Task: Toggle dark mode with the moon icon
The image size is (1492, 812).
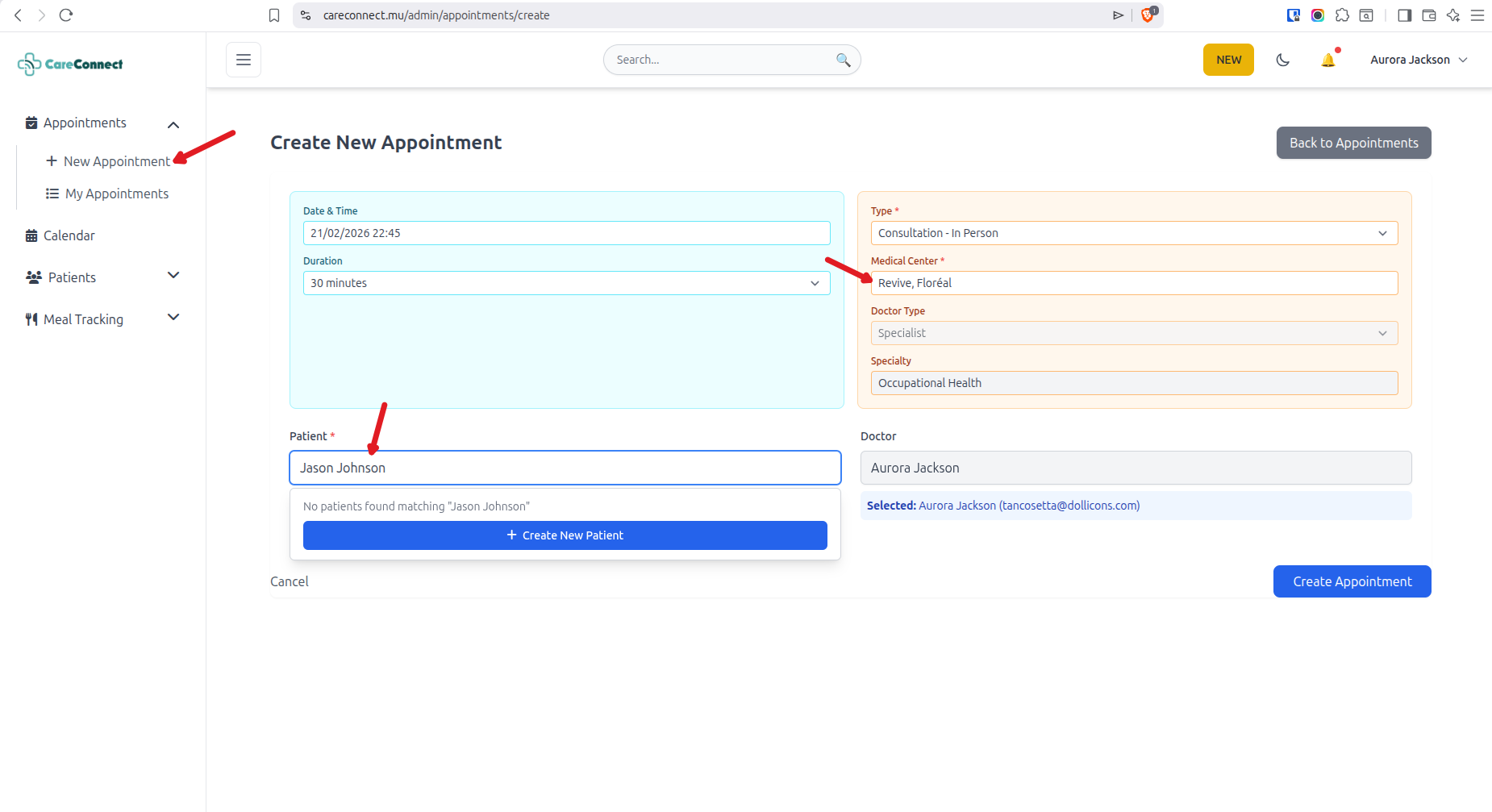Action: 1282,59
